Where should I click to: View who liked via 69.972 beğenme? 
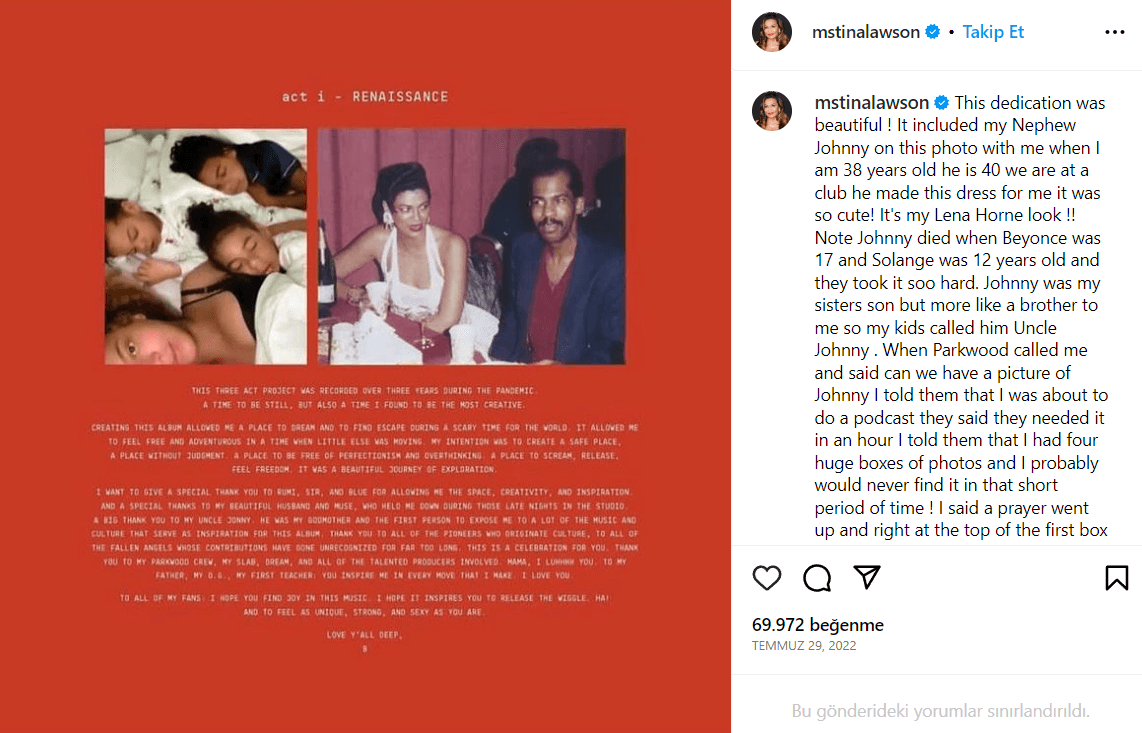(818, 624)
